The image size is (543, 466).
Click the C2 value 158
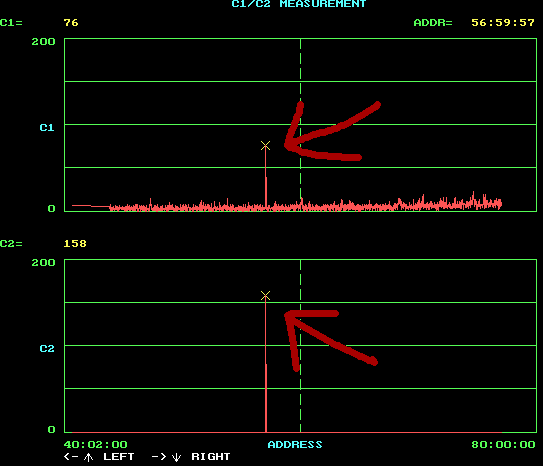(75, 244)
